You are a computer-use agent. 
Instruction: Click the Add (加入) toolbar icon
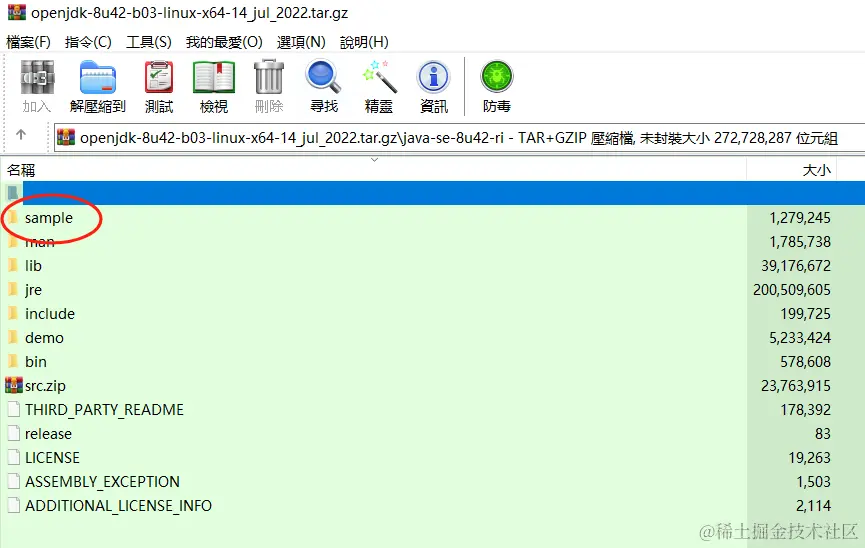(37, 77)
